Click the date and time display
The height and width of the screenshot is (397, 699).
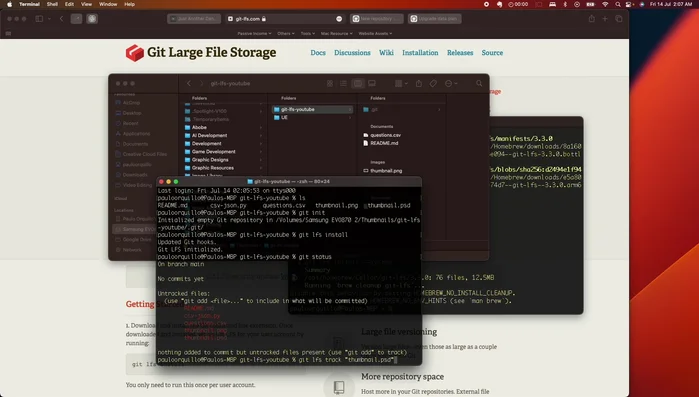[x=670, y=4]
